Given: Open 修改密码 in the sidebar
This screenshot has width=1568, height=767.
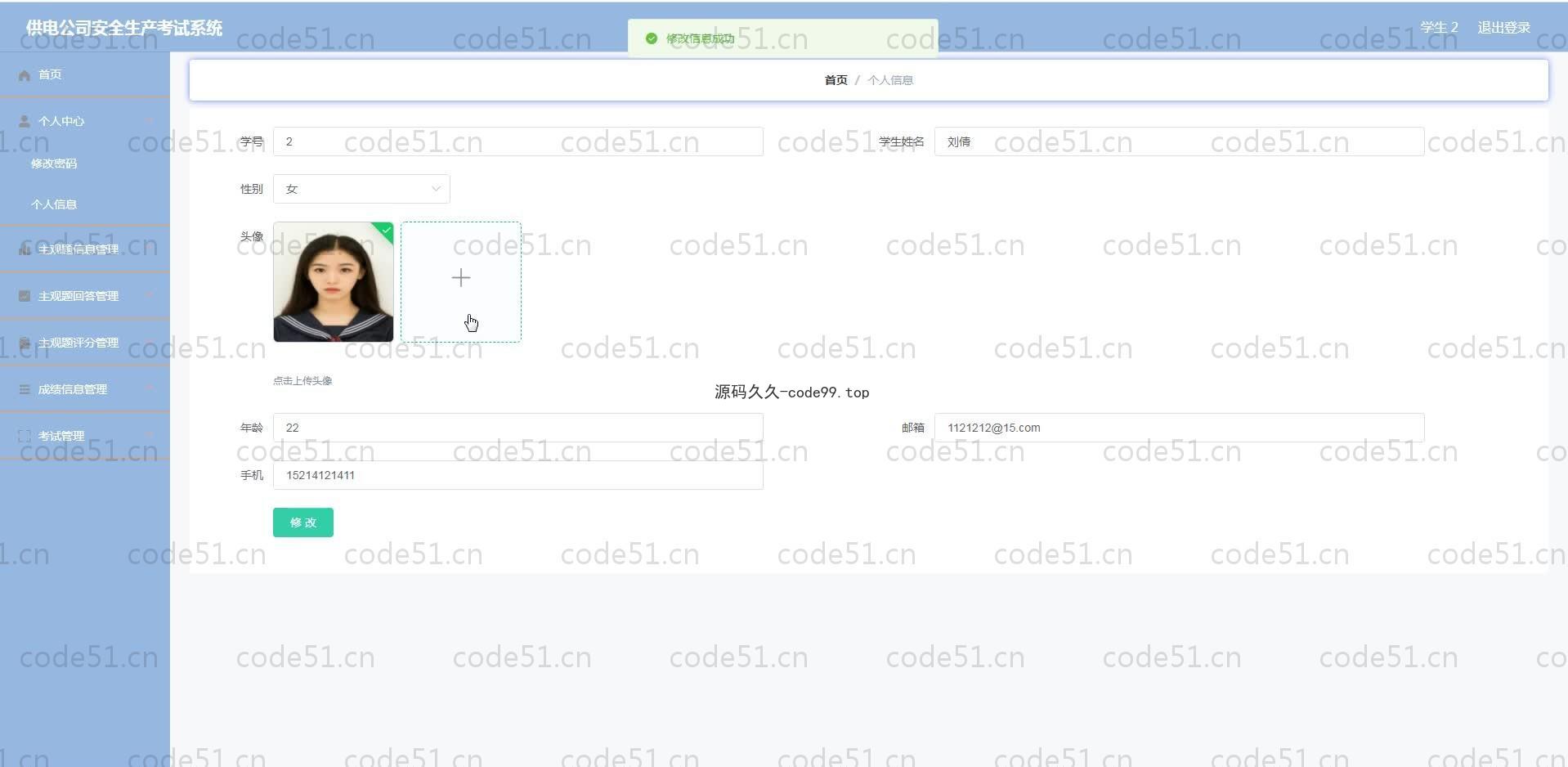Looking at the screenshot, I should click(x=85, y=164).
